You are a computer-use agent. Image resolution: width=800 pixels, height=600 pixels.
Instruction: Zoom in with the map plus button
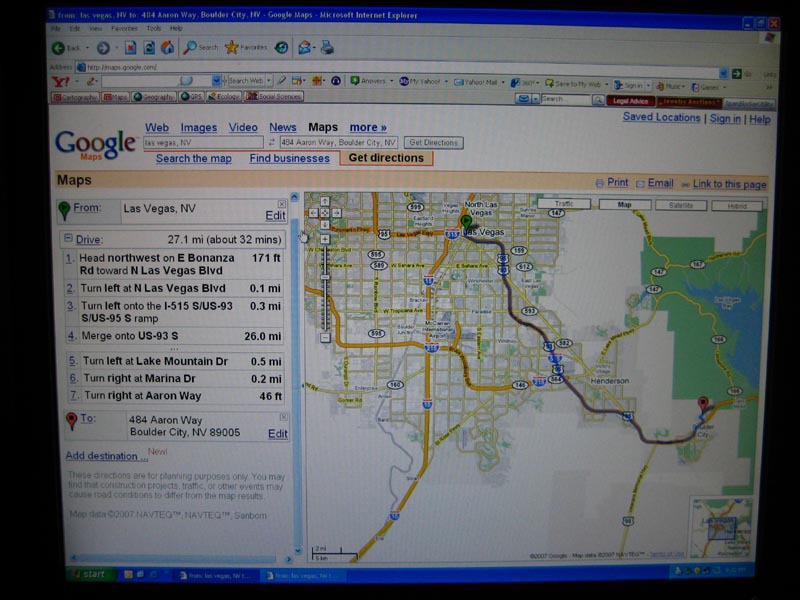325,239
